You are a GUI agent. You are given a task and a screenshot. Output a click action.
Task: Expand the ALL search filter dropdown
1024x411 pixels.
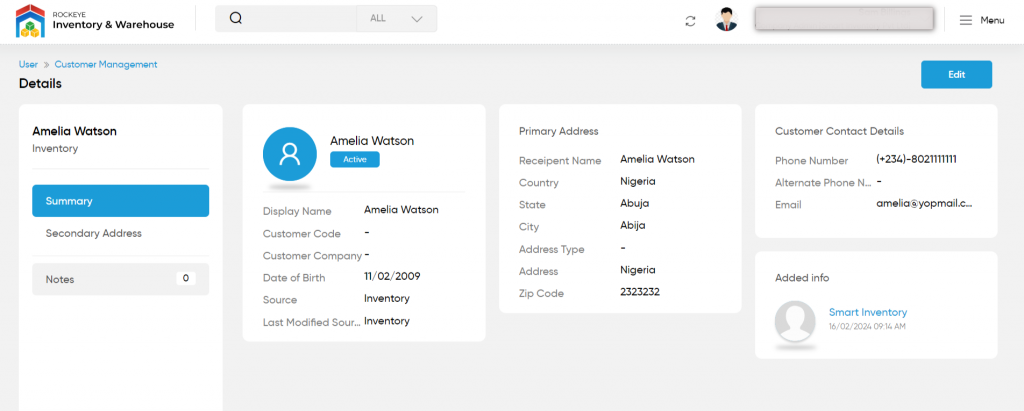(x=396, y=19)
